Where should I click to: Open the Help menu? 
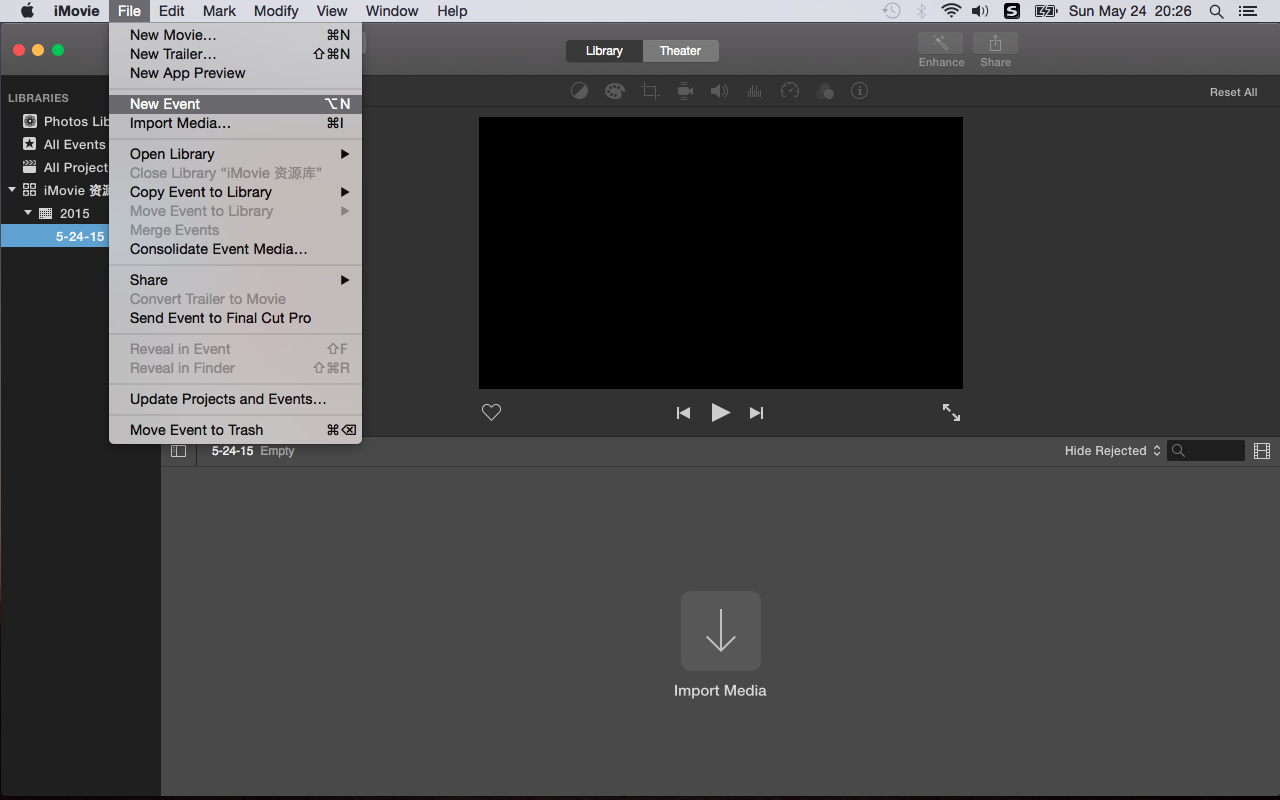[452, 11]
